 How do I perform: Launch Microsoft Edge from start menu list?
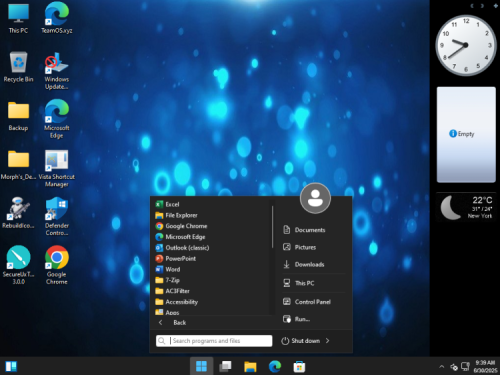pos(211,237)
